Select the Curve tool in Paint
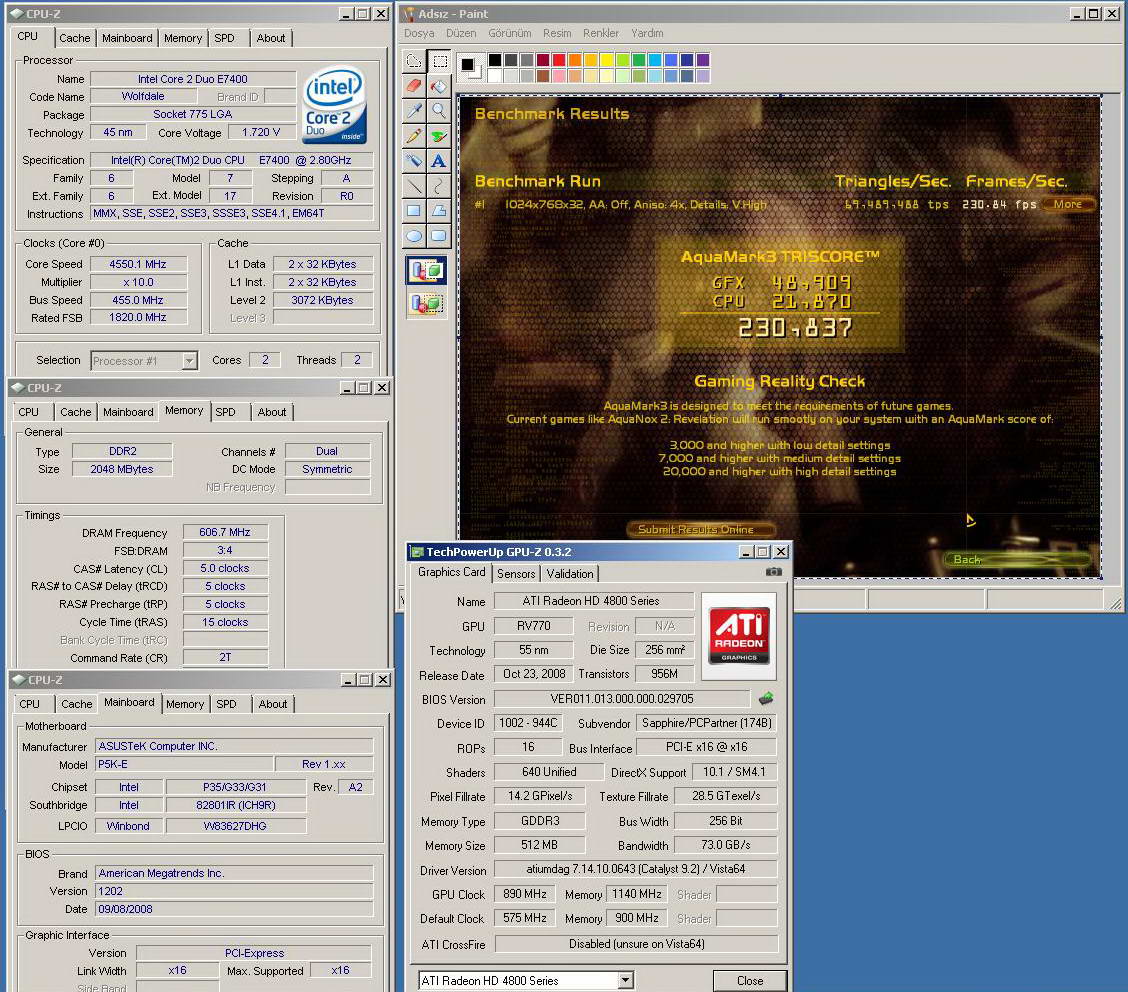The image size is (1128, 992). 439,186
